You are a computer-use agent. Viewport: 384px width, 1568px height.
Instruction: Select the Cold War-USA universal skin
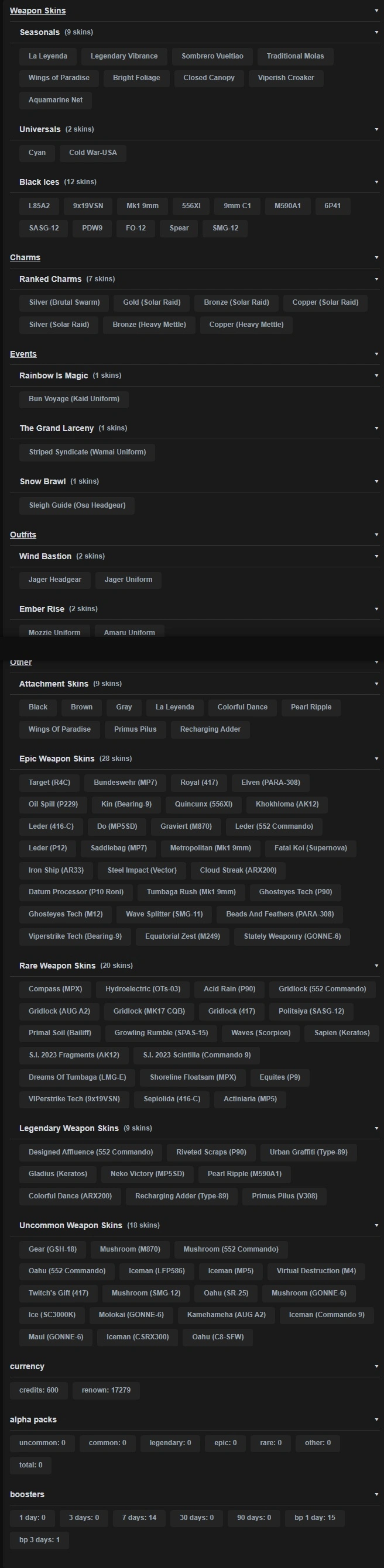pos(92,153)
